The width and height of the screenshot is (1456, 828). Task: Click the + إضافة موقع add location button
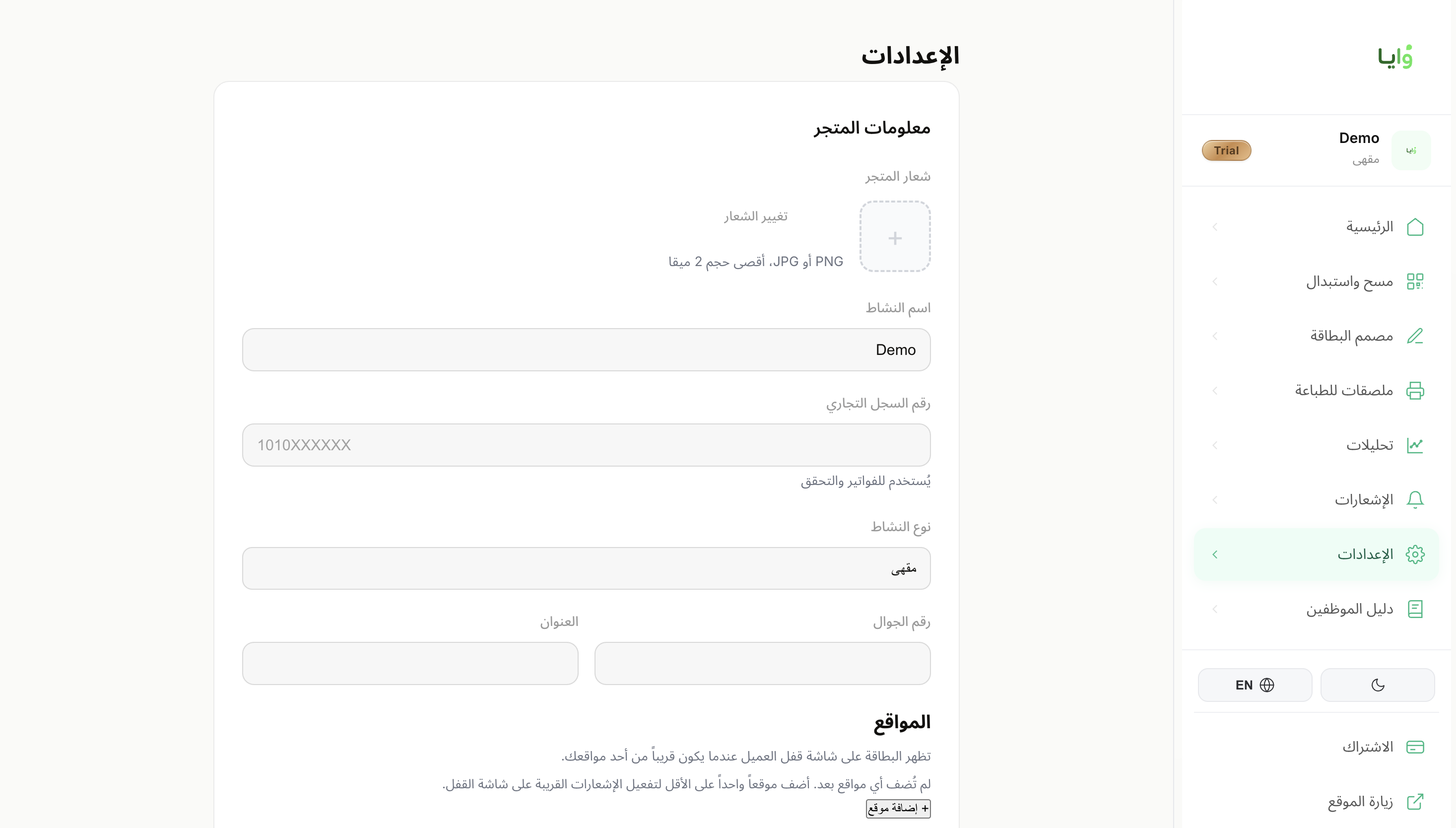(898, 808)
